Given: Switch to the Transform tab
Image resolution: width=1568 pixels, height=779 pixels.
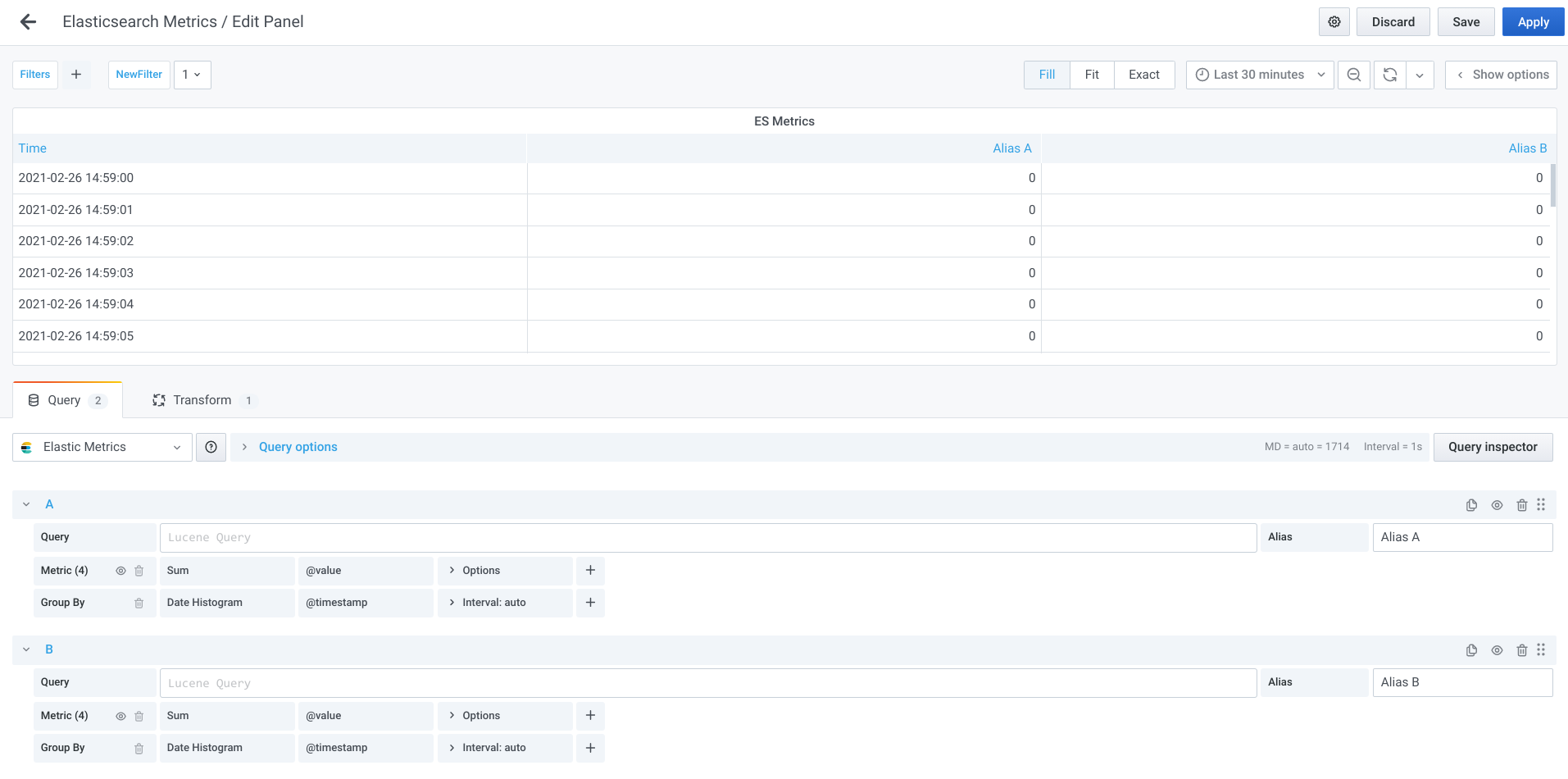Looking at the screenshot, I should click(x=202, y=399).
